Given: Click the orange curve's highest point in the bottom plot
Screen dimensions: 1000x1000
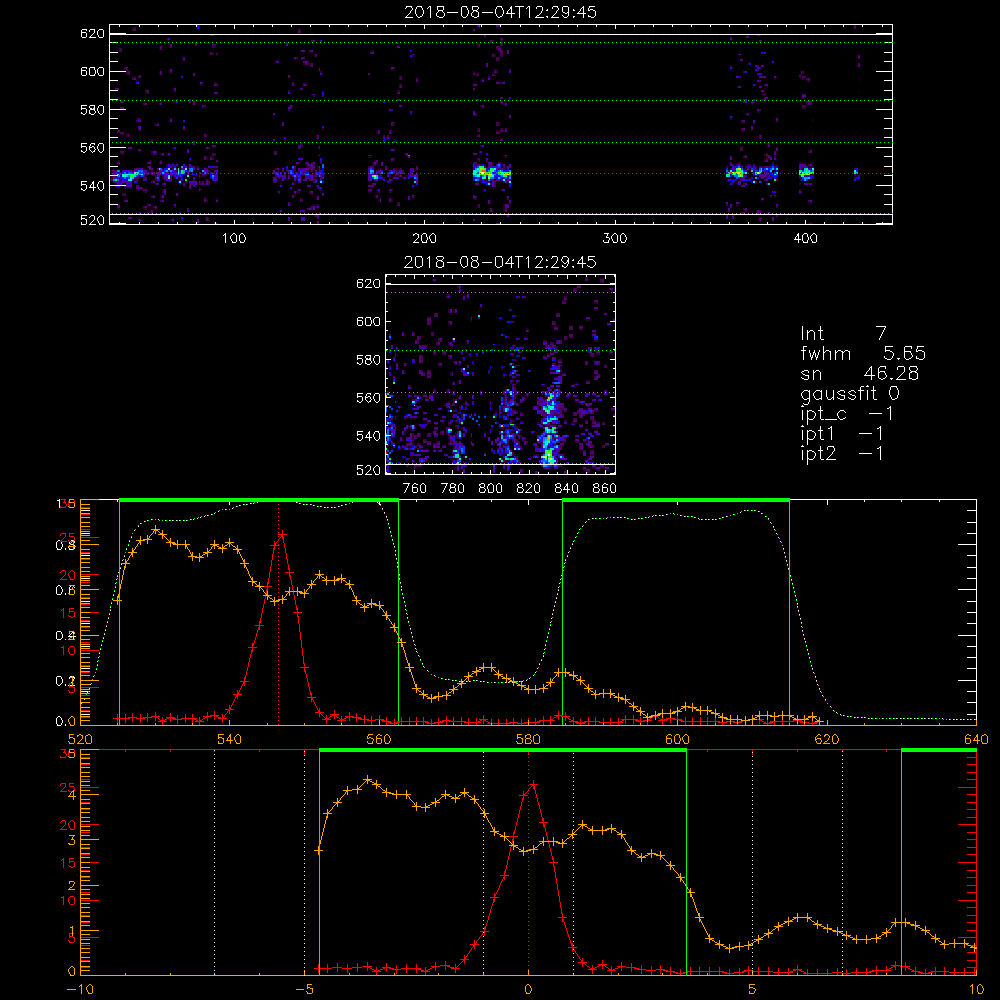Looking at the screenshot, I should click(x=368, y=780).
